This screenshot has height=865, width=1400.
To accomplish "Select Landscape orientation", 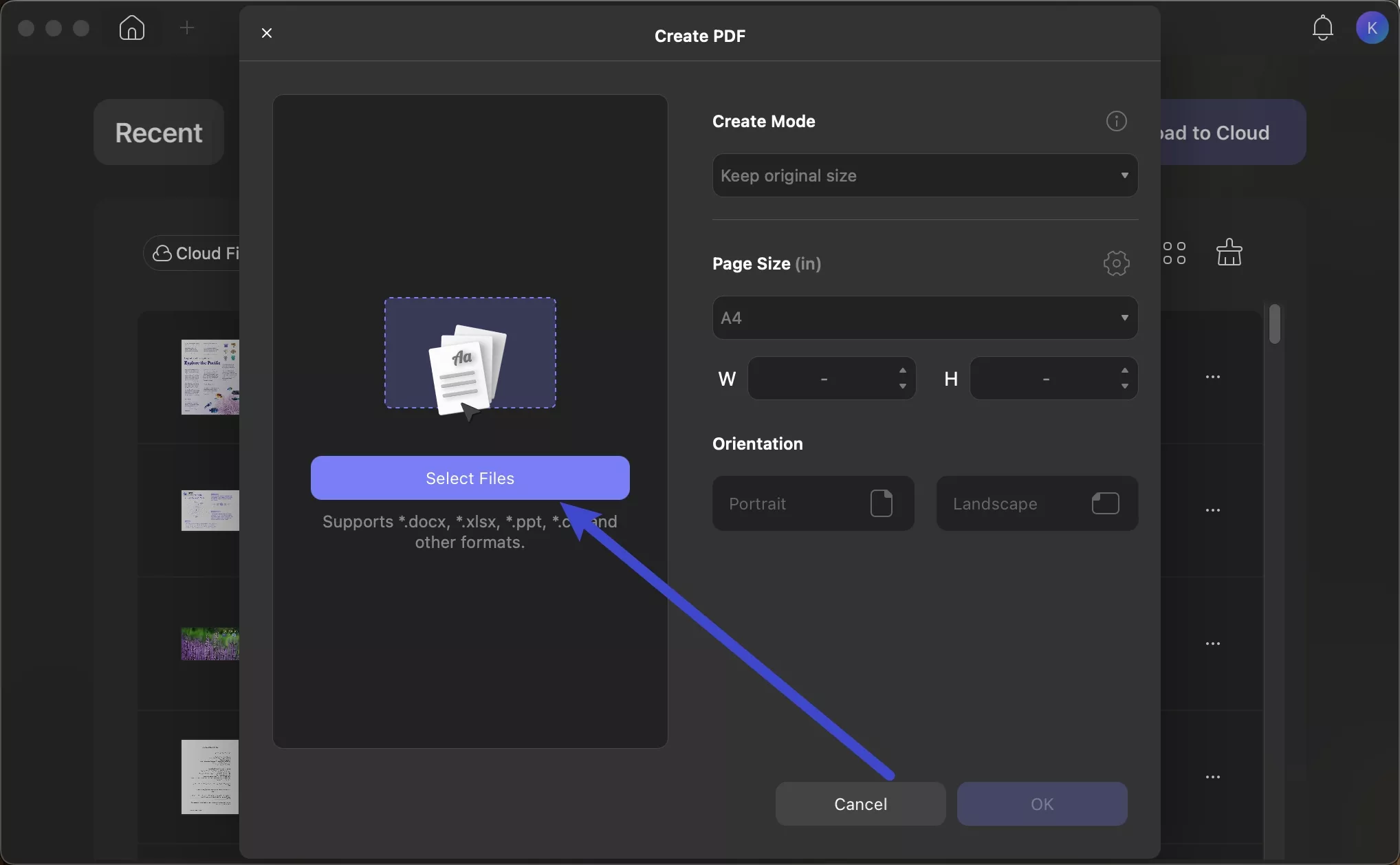I will click(1036, 503).
